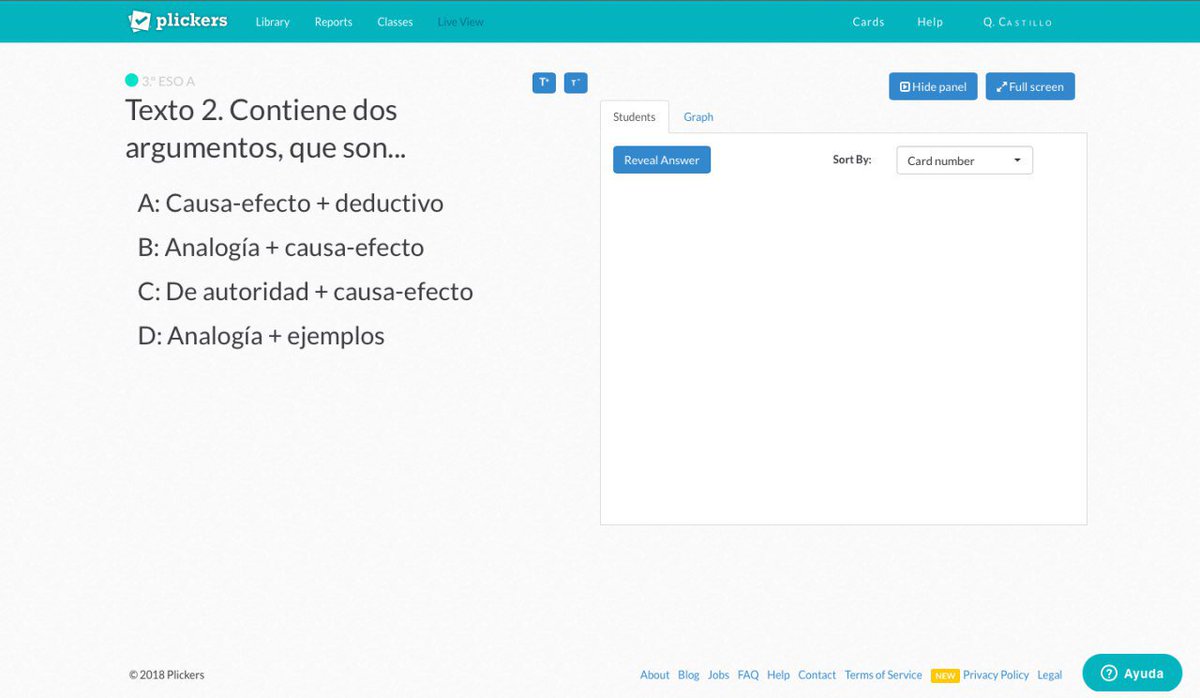The width and height of the screenshot is (1200, 698).
Task: Open the Reports page
Action: [x=333, y=22]
